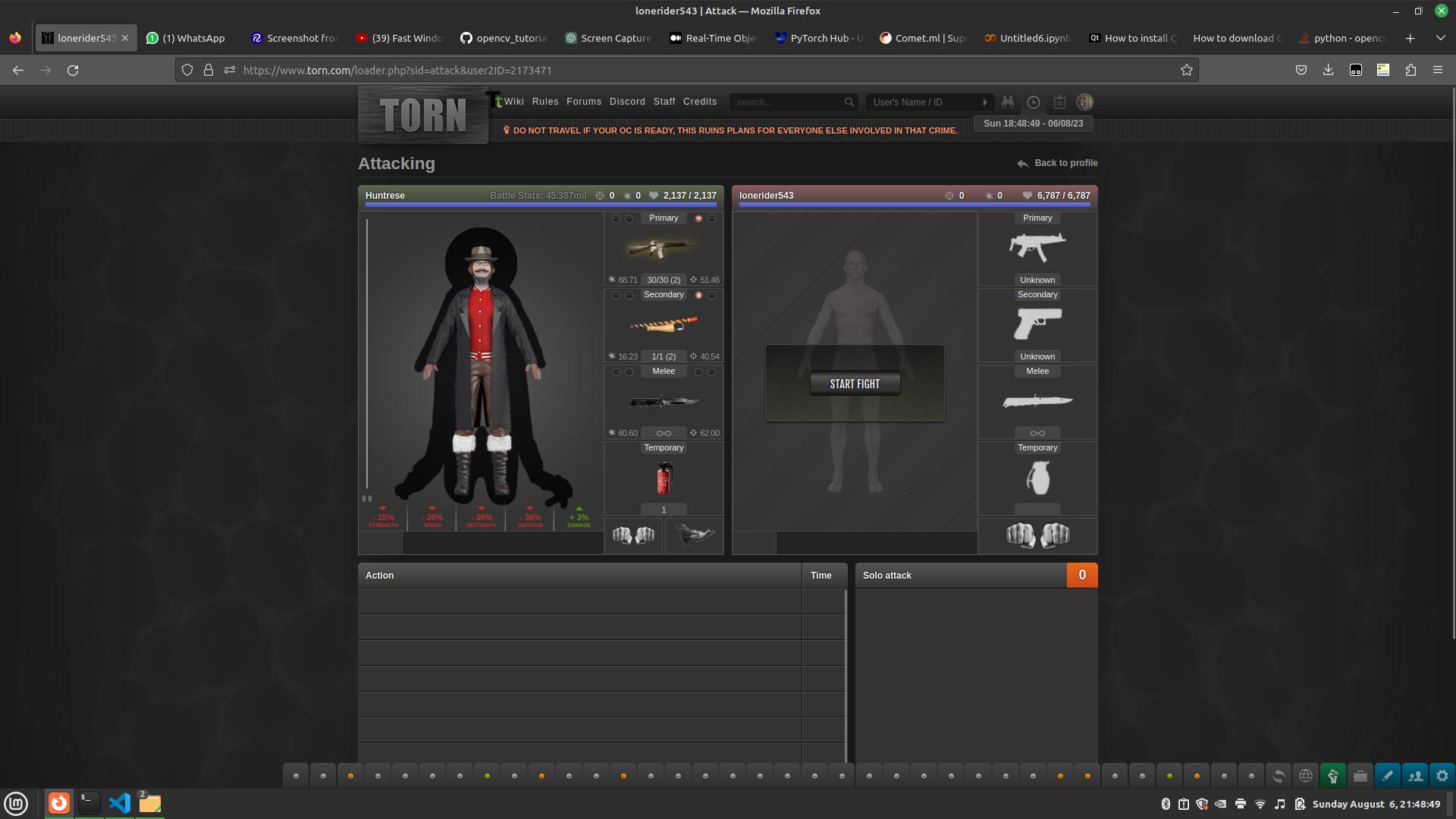Click the action log vertical scrollbar
The image size is (1456, 819).
tap(846, 675)
